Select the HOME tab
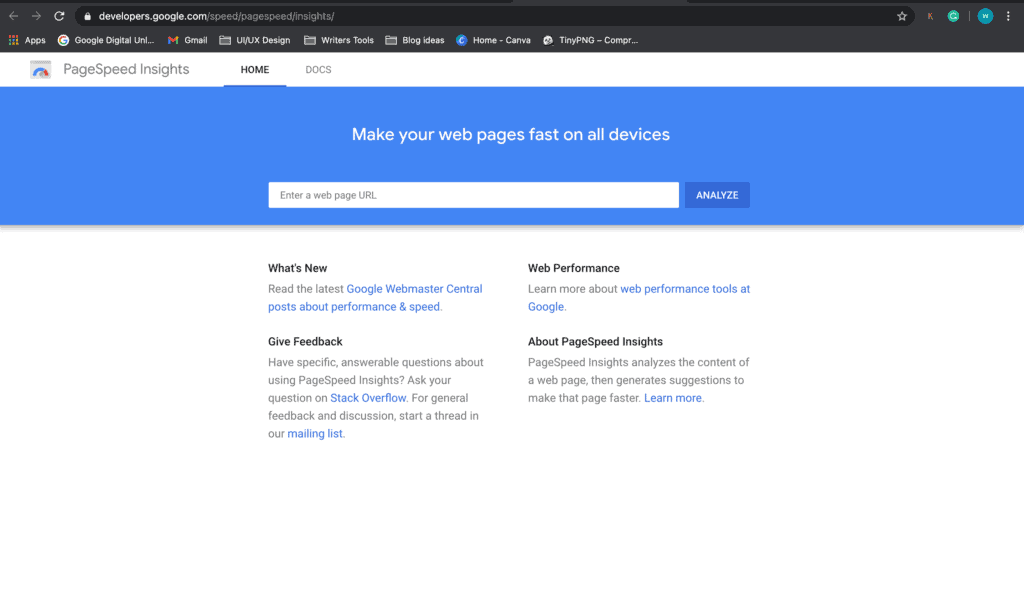 [255, 70]
